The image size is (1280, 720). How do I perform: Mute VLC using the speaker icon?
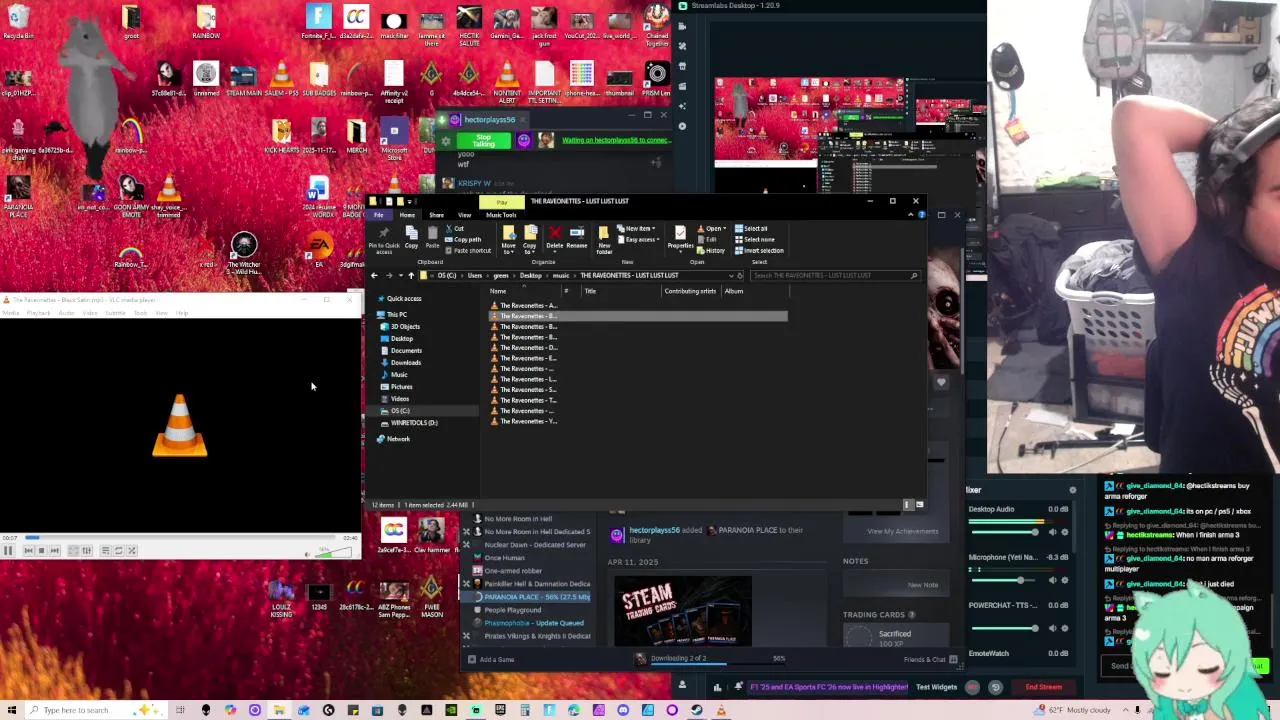[307, 554]
